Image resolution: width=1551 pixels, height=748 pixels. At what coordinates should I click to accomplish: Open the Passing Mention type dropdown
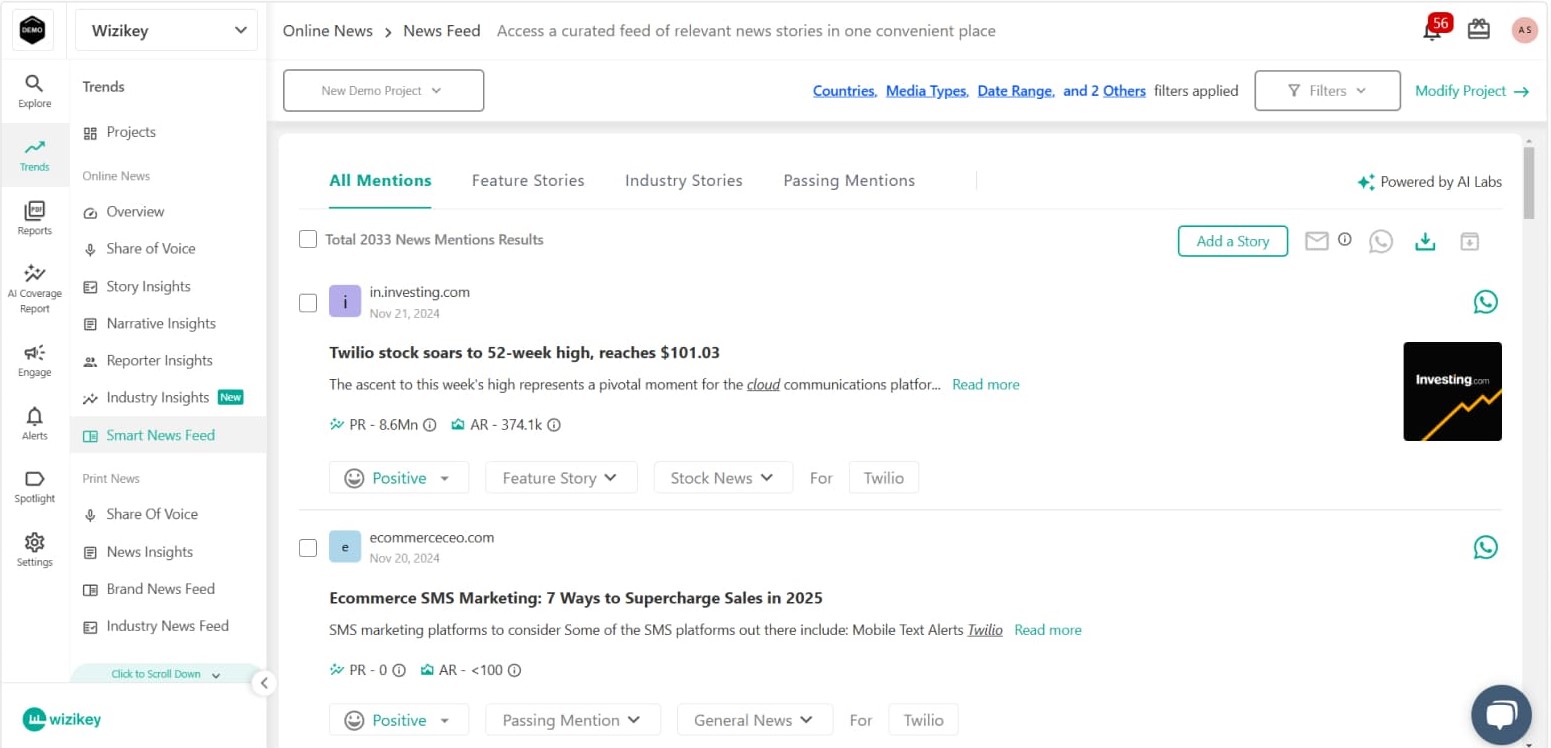[x=573, y=720]
